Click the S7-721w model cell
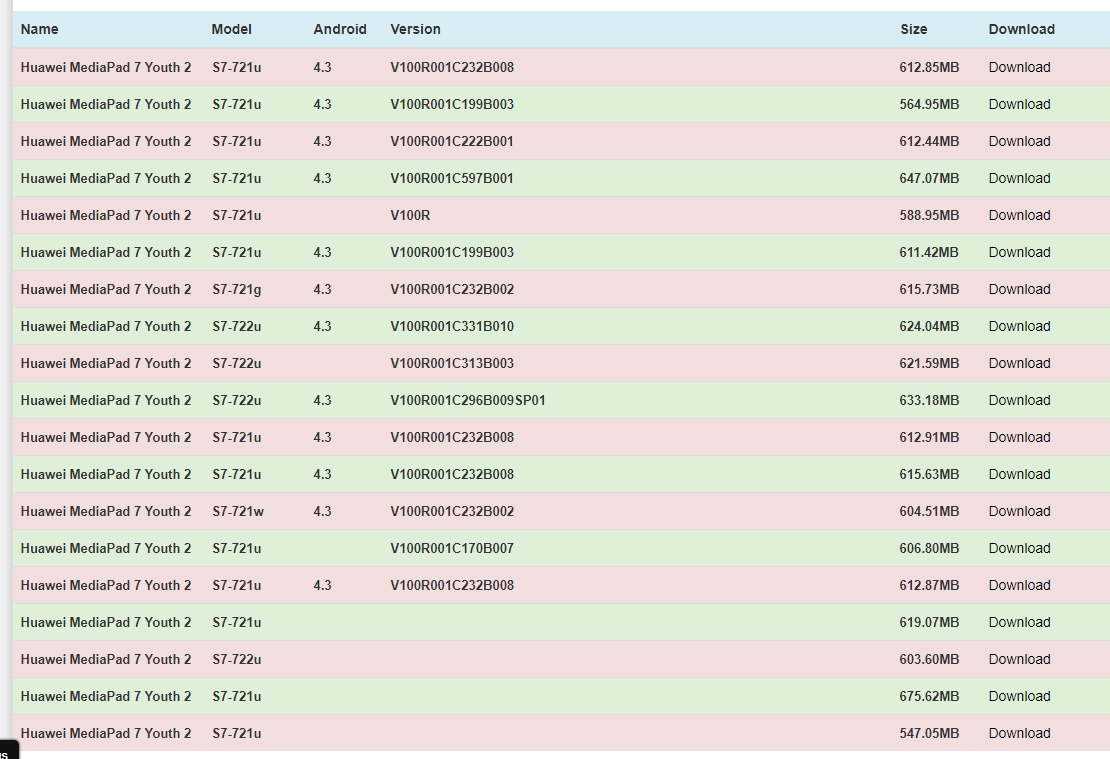This screenshot has height=759, width=1110. tap(238, 511)
